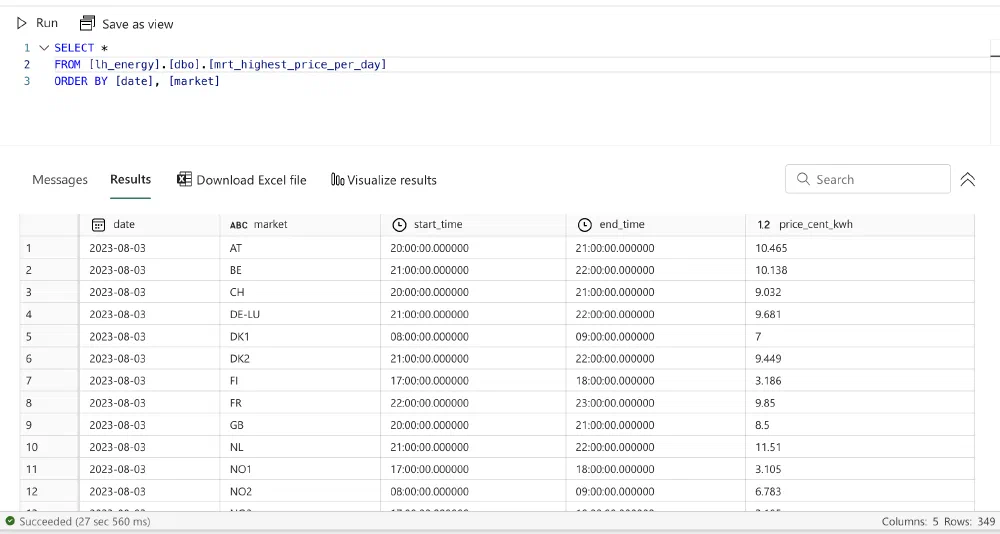
Task: Run the SQL query
Action: 37,23
